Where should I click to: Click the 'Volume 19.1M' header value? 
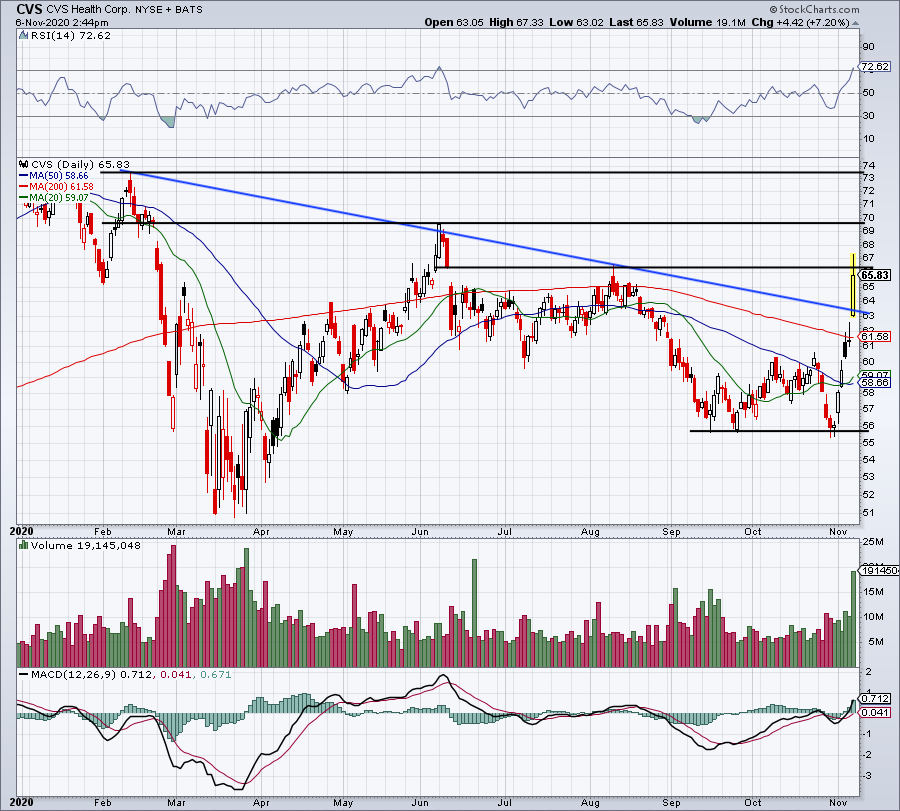click(707, 22)
